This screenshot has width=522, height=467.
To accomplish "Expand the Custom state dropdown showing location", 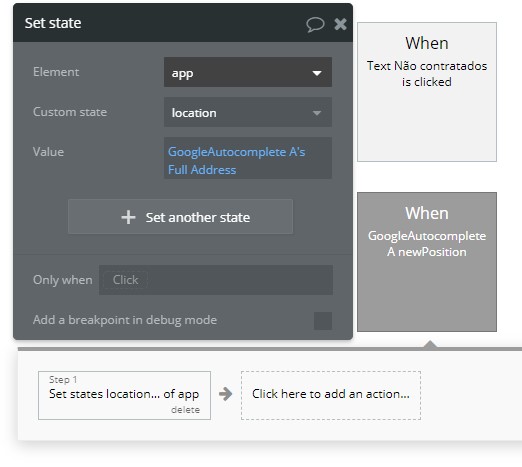I will click(x=248, y=112).
